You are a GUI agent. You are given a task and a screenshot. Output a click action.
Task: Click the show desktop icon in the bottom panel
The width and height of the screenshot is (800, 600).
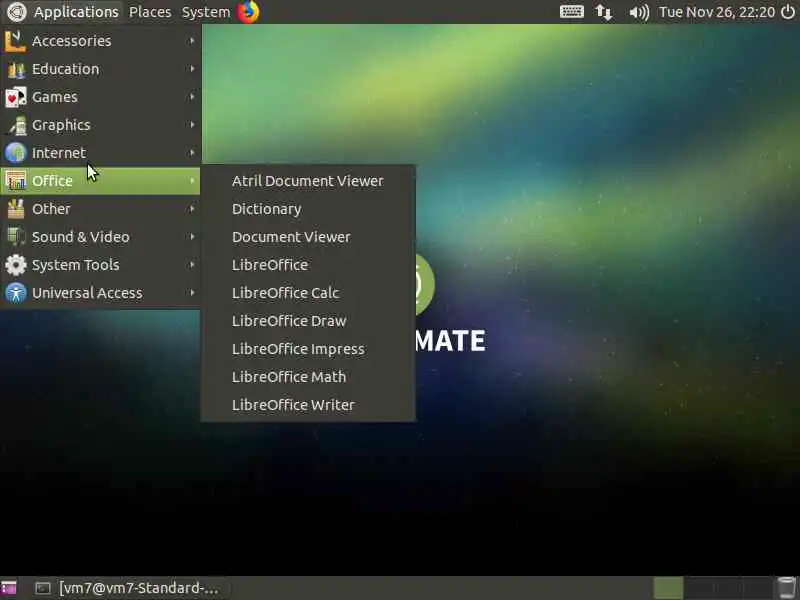point(9,588)
